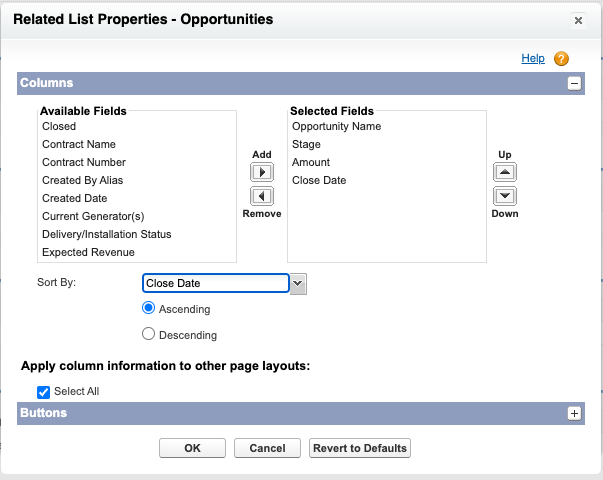Viewport: 603px width, 480px height.
Task: Choose Opportunity Name in Selected Fields
Action: tap(336, 126)
